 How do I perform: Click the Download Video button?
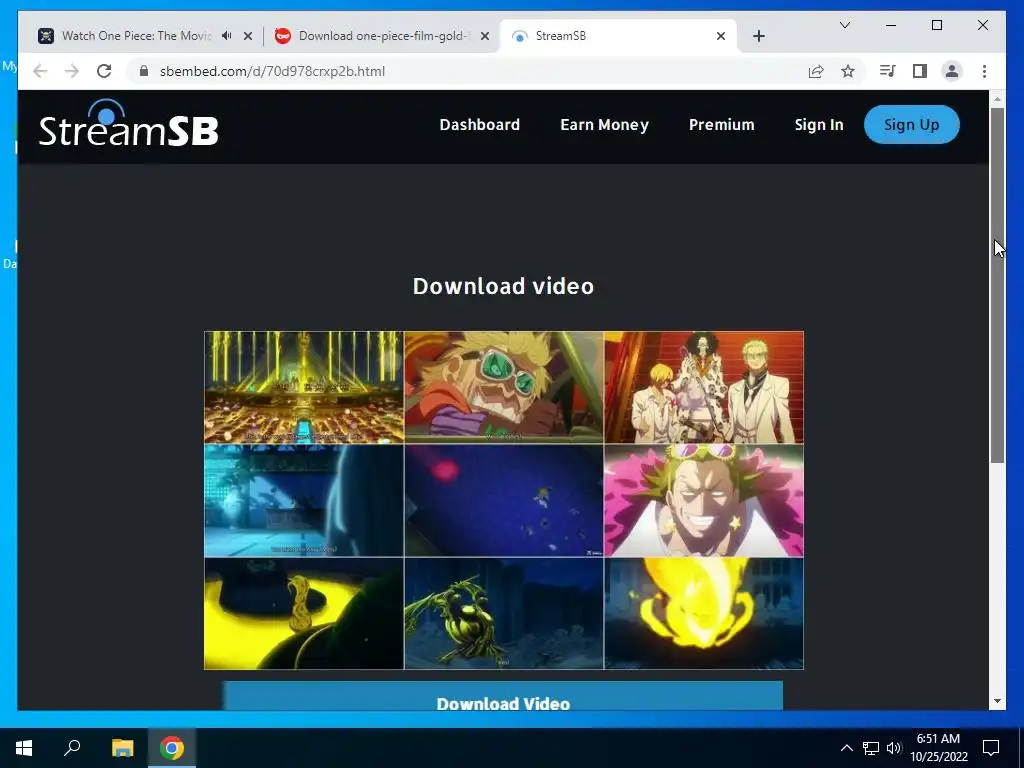click(x=503, y=696)
